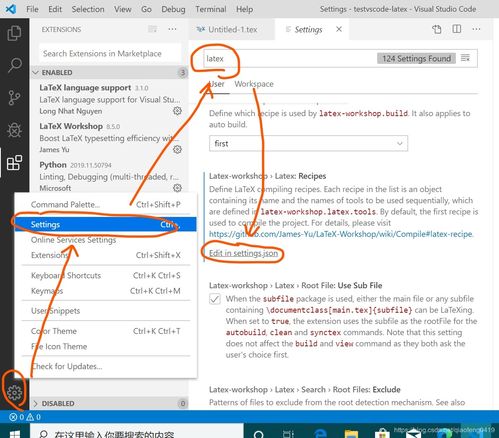Screen dimensions: 499x438
Task: Choose Online Services Settings entry
Action: [x=106, y=240]
